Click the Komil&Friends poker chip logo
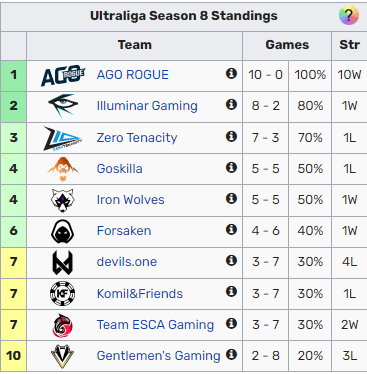Viewport: 367px width, 374px height. click(62, 293)
